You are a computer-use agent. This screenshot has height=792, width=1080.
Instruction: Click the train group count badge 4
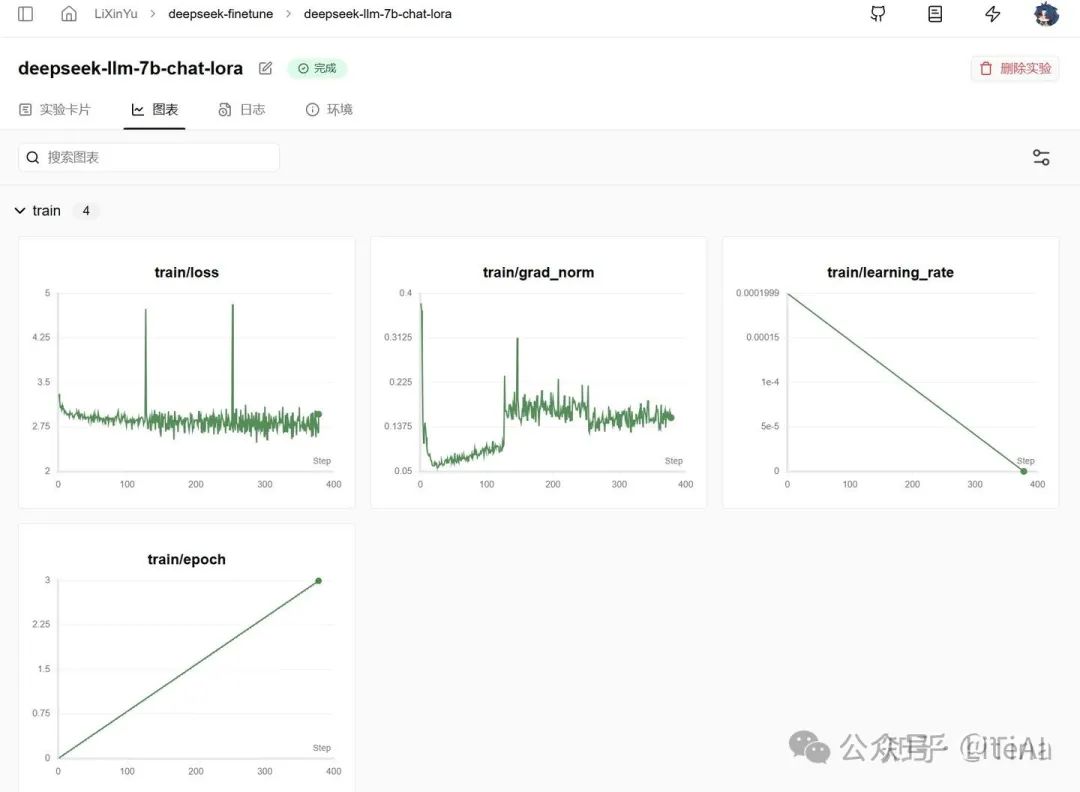pos(86,211)
